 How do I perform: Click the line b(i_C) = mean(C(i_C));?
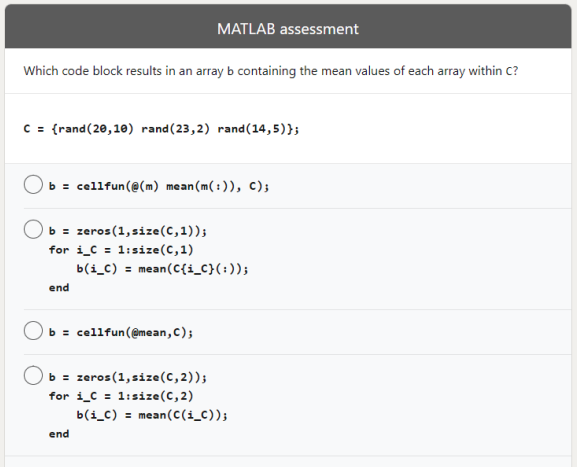coord(152,415)
